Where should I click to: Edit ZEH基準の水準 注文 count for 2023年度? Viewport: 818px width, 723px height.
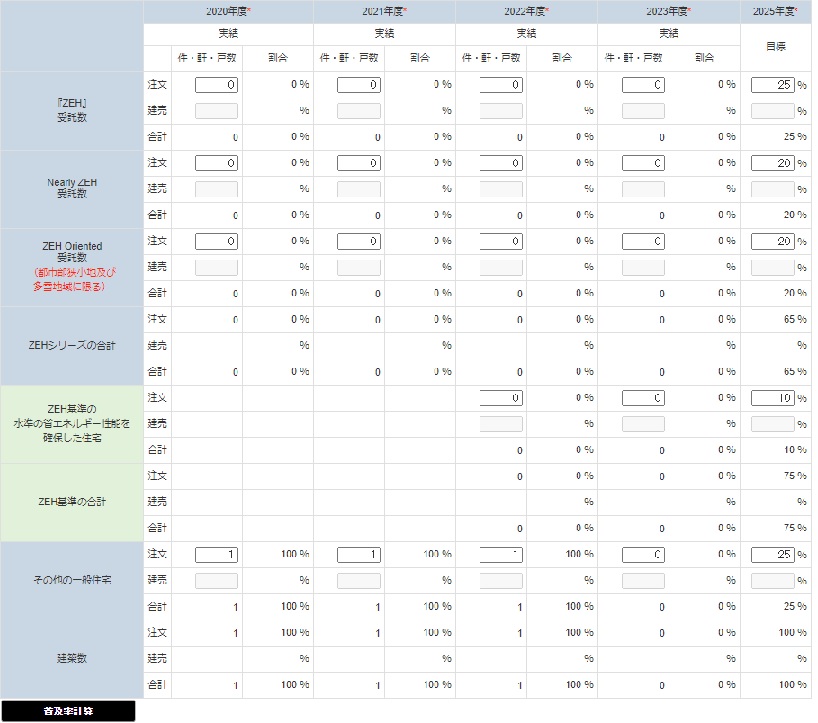643,398
